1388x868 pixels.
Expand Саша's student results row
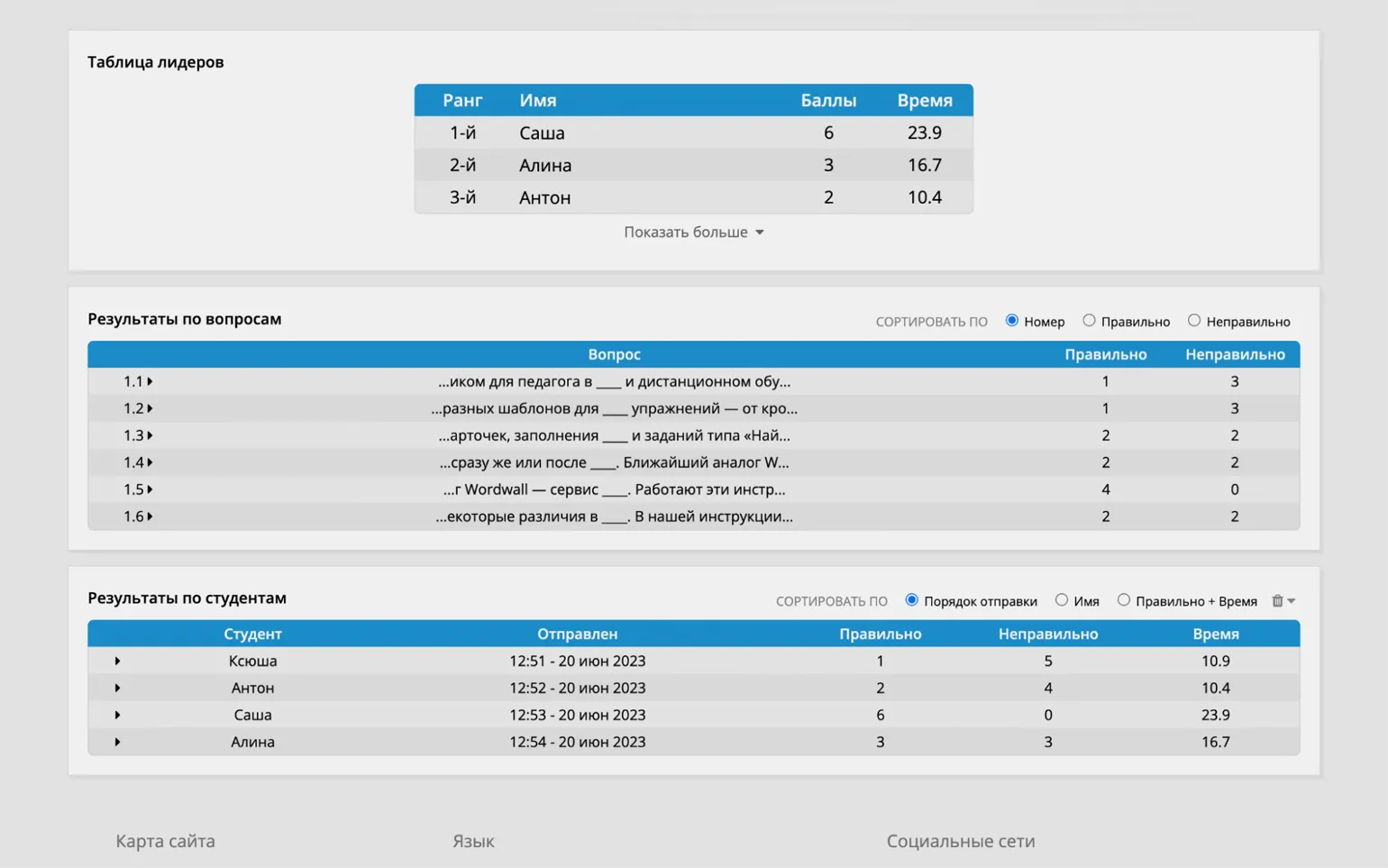117,715
